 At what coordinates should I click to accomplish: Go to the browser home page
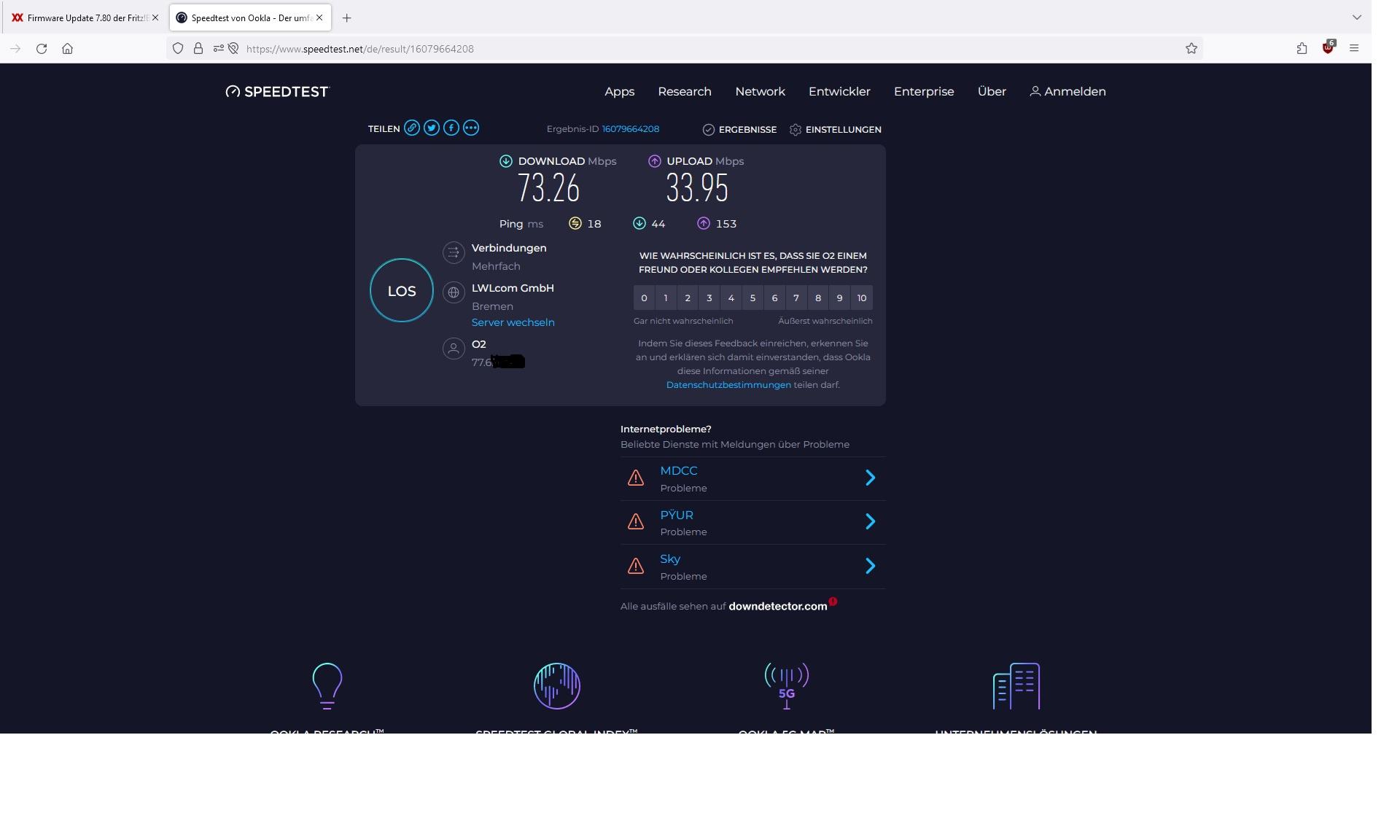[68, 49]
